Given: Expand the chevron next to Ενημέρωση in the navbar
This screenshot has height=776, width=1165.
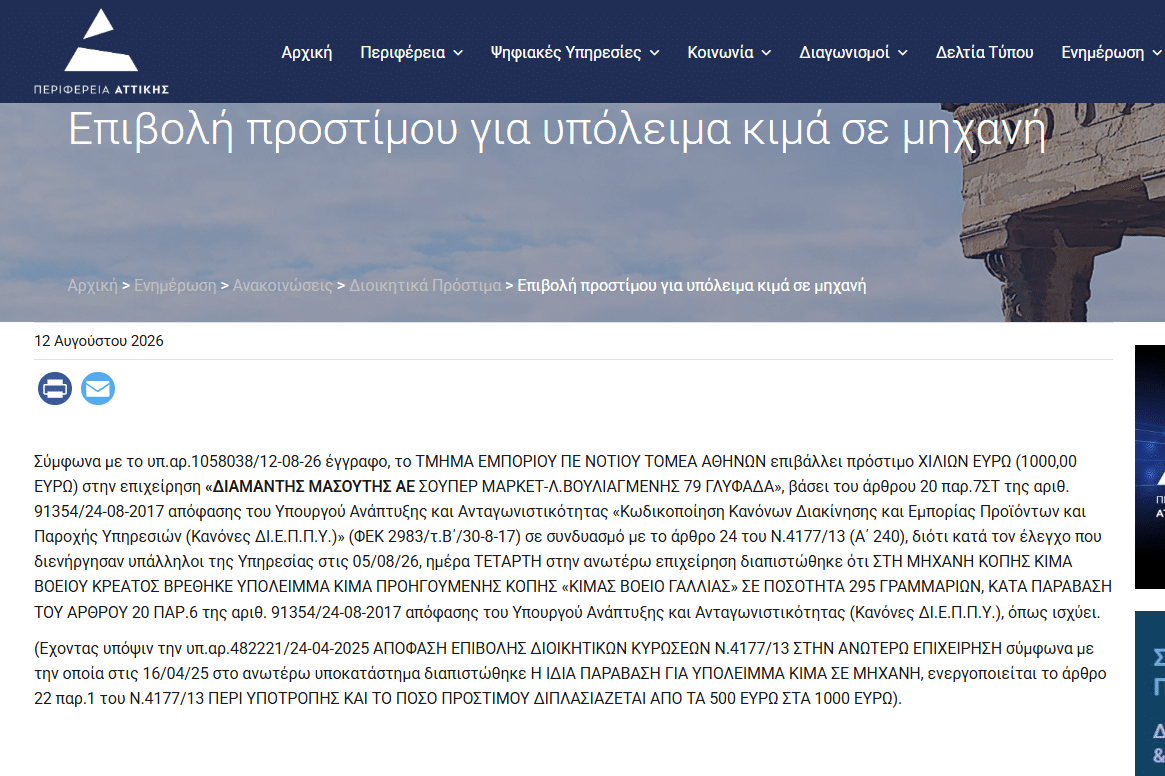Looking at the screenshot, I should pyautogui.click(x=1157, y=53).
